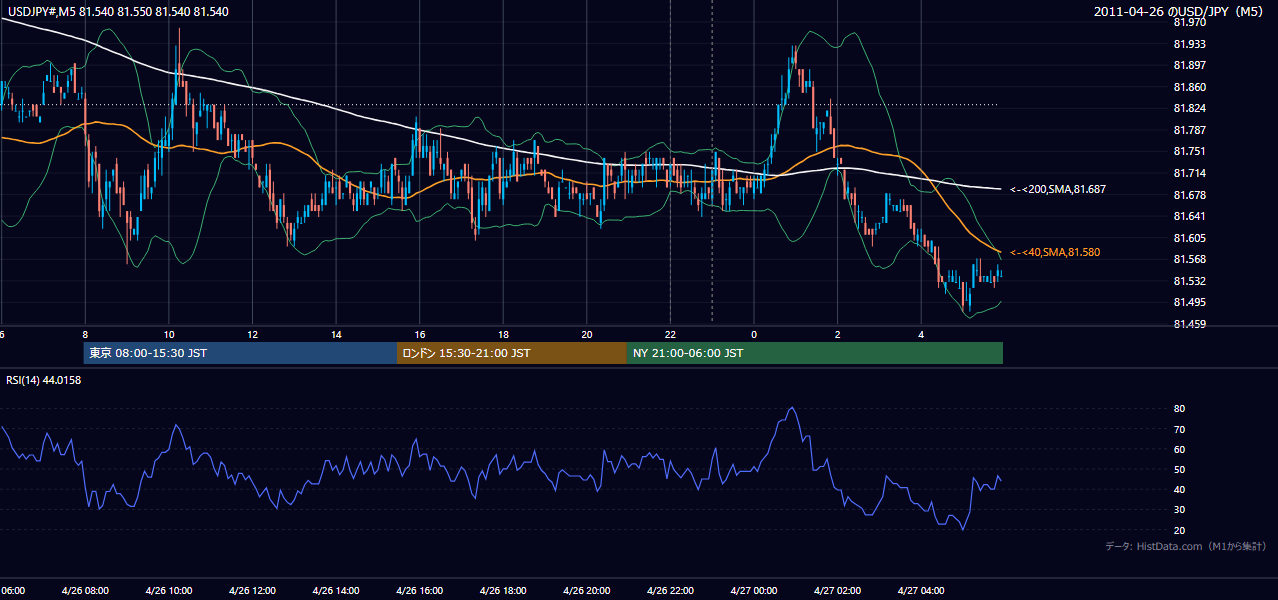This screenshot has height=600, width=1278.
Task: Click the 4/26 10:00 bottom date label
Action: pyautogui.click(x=168, y=590)
